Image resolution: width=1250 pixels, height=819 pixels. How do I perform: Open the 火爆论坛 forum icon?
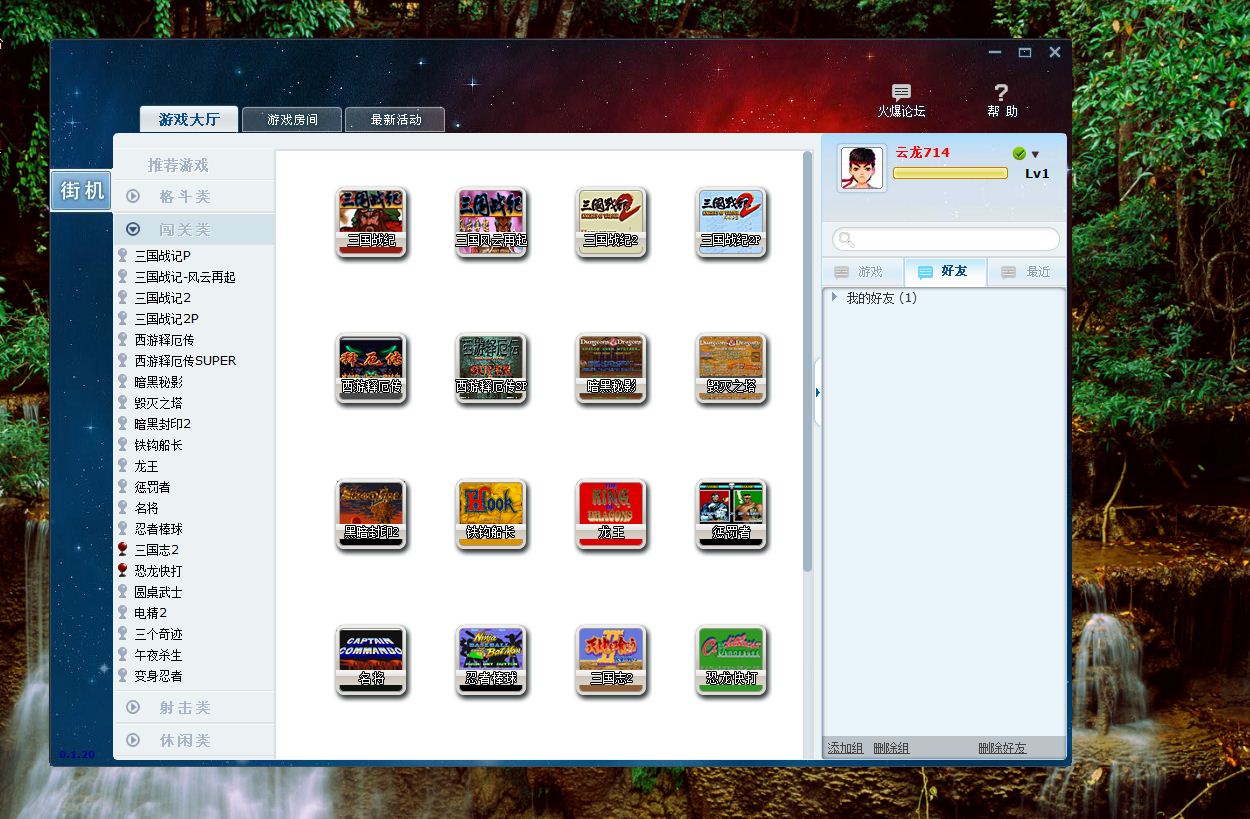901,101
